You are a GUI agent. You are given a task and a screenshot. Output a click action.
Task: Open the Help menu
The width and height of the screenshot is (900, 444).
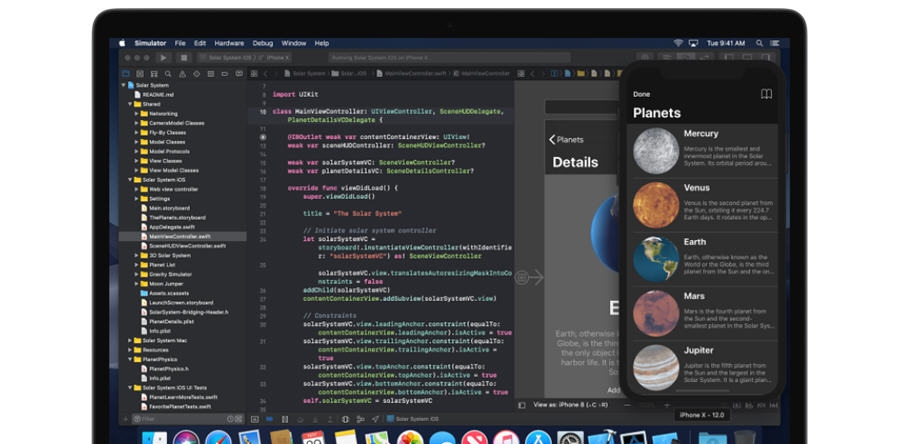click(322, 43)
